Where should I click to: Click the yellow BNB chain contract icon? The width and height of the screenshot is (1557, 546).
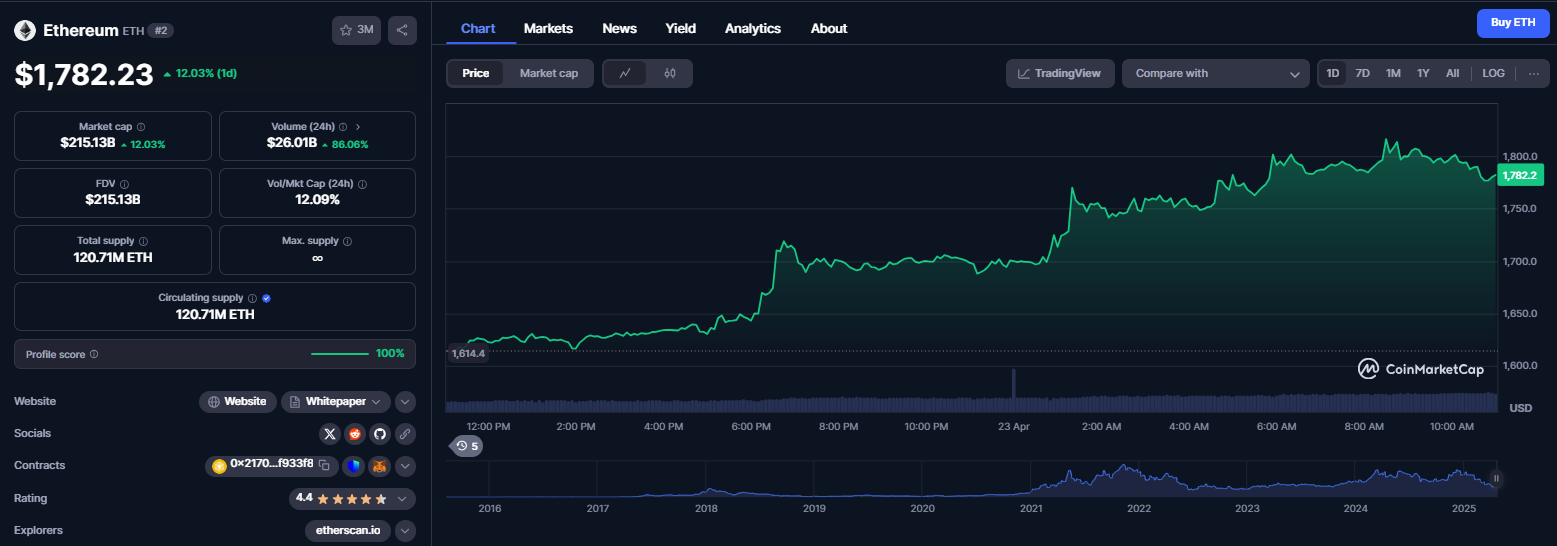(x=219, y=465)
